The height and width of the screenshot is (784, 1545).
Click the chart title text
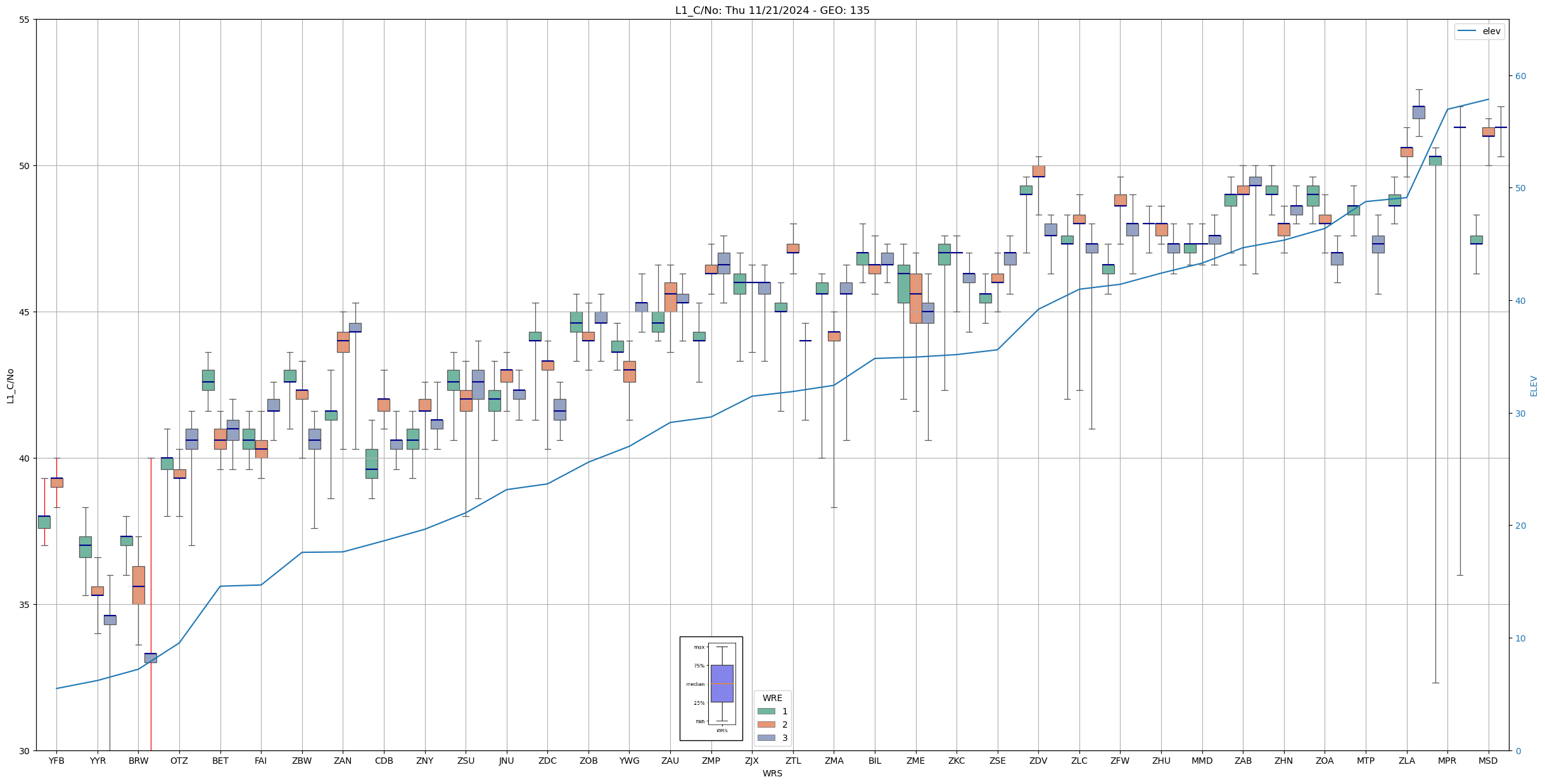pos(772,10)
